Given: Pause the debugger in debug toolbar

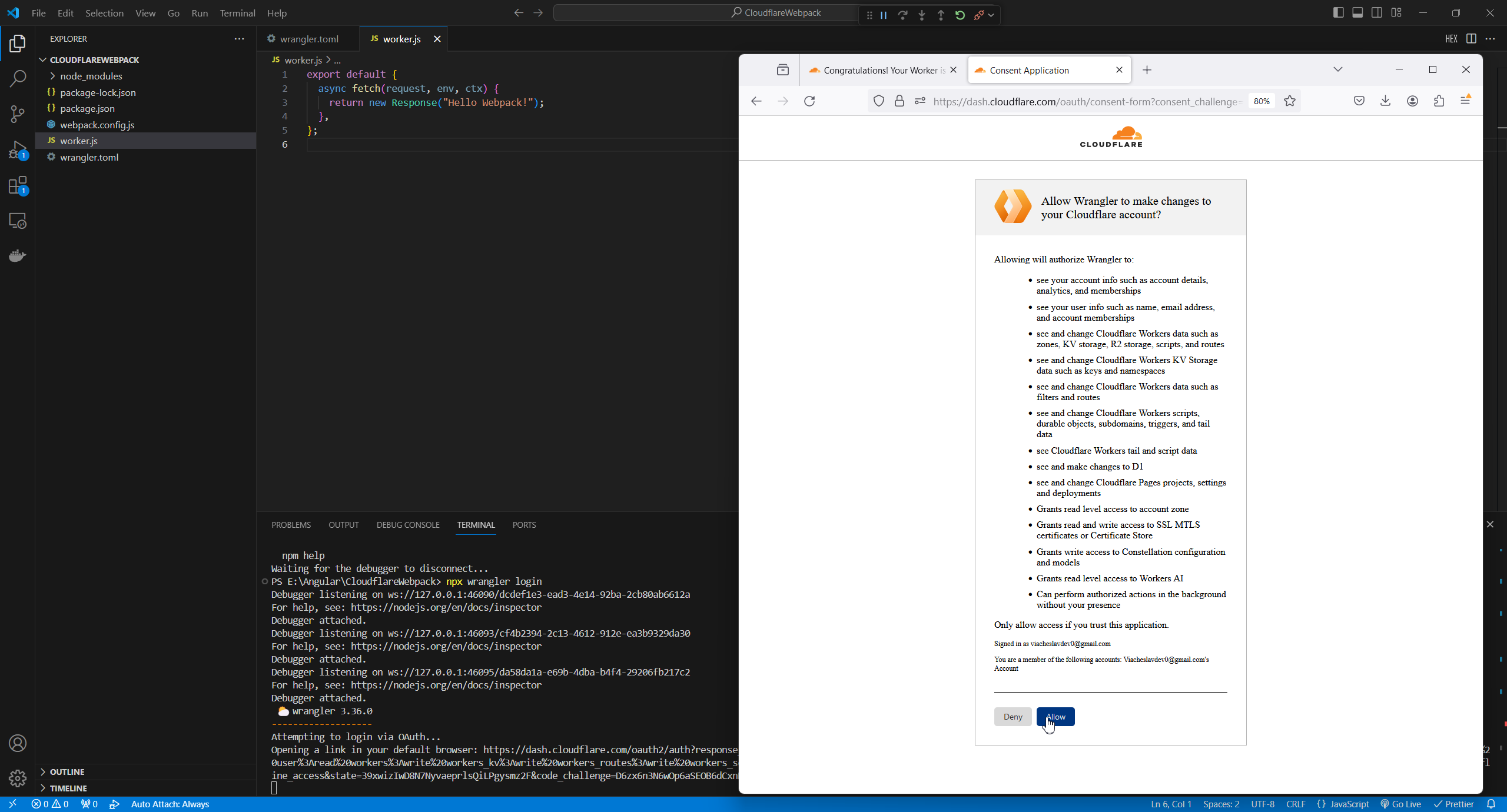Looking at the screenshot, I should (x=884, y=15).
